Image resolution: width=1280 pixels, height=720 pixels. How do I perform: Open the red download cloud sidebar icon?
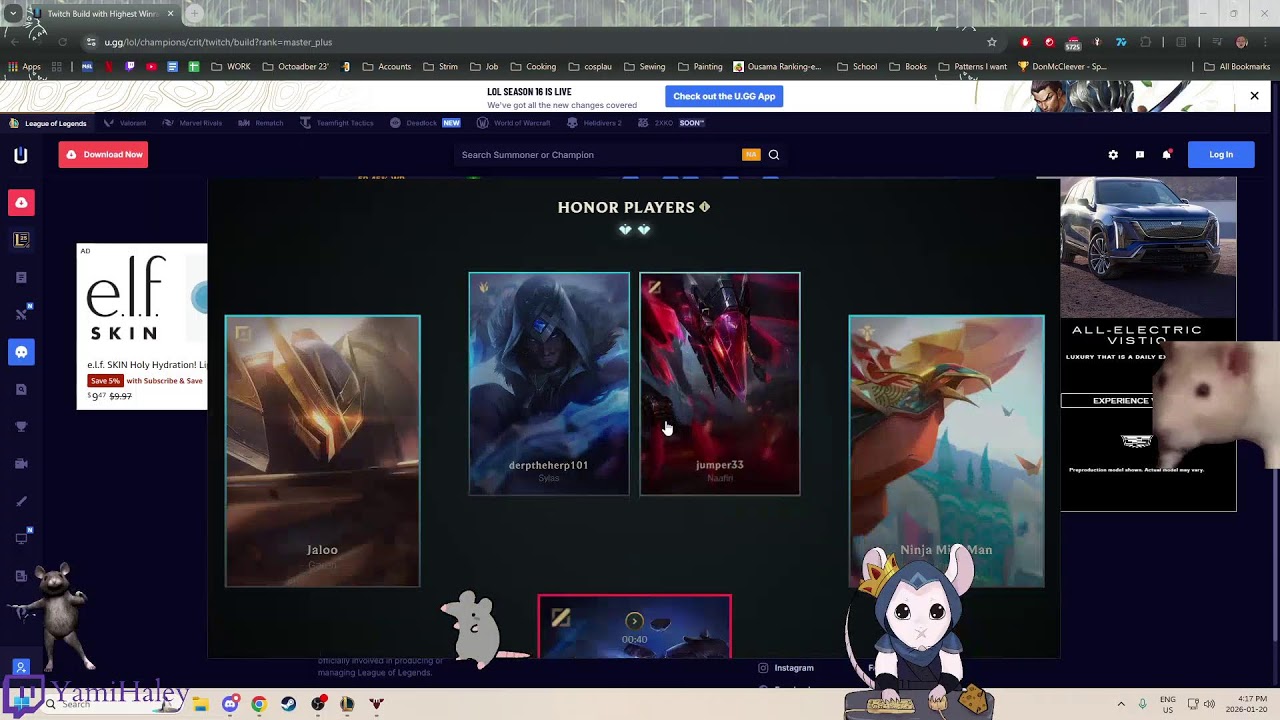pyautogui.click(x=21, y=203)
